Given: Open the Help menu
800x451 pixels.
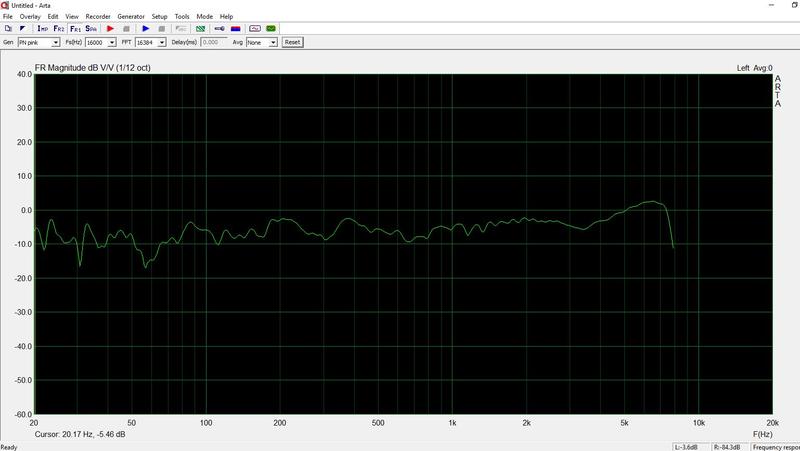Looking at the screenshot, I should coord(227,16).
